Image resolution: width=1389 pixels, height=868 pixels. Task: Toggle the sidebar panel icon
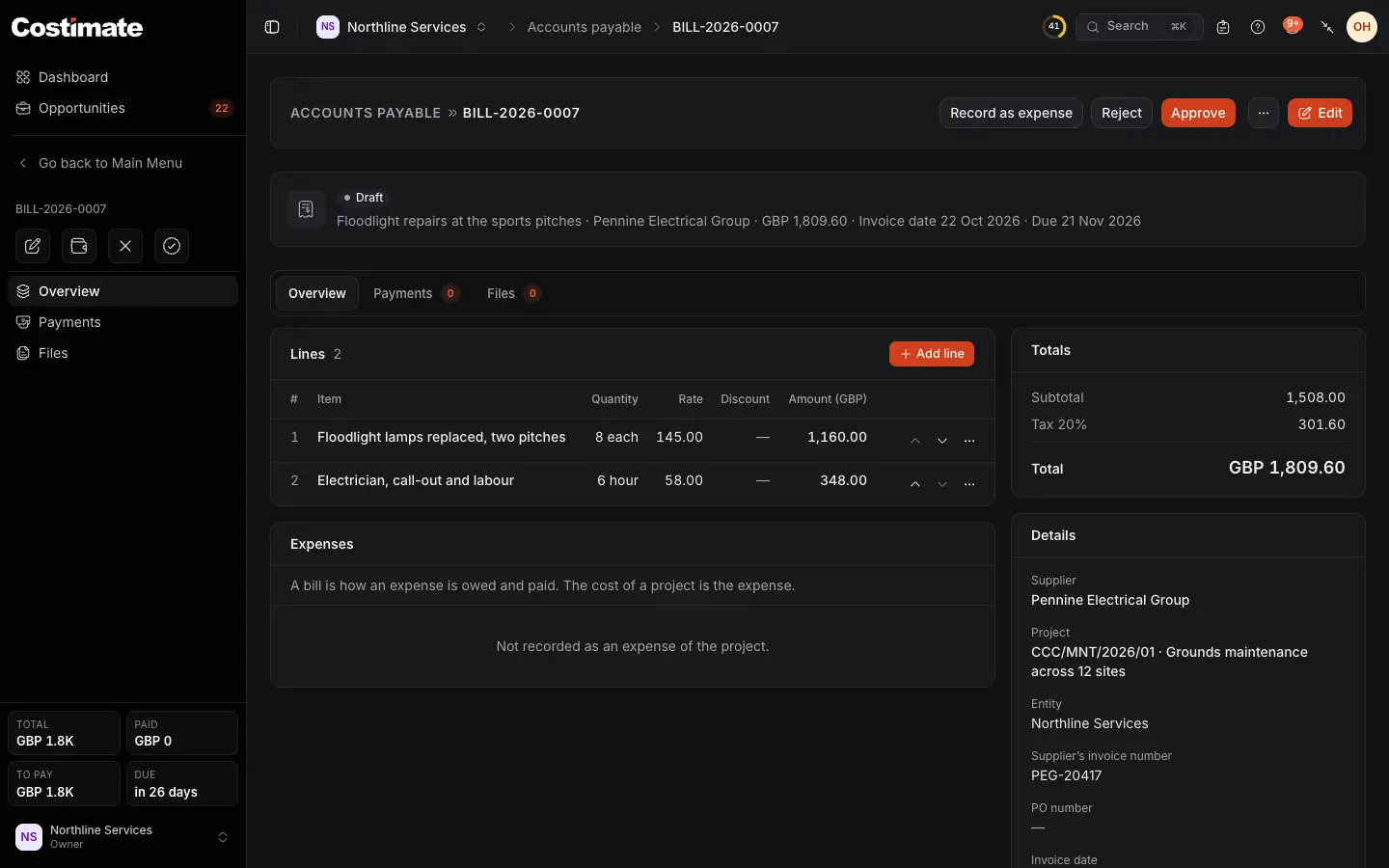click(272, 27)
